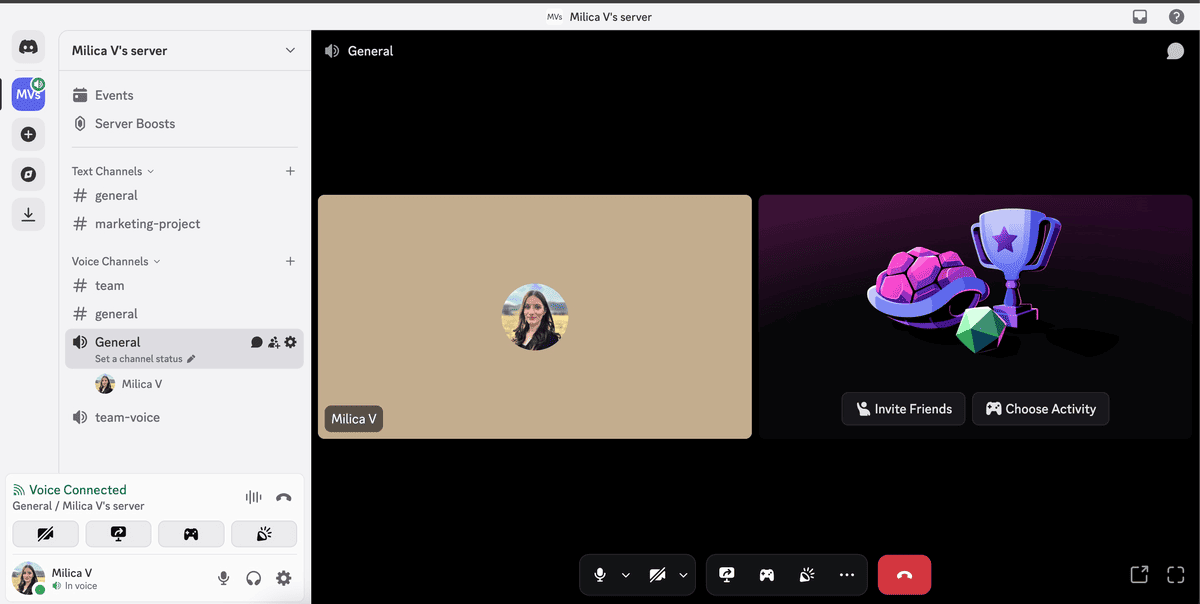The height and width of the screenshot is (604, 1200).
Task: Open User Settings gear icon
Action: tap(284, 578)
